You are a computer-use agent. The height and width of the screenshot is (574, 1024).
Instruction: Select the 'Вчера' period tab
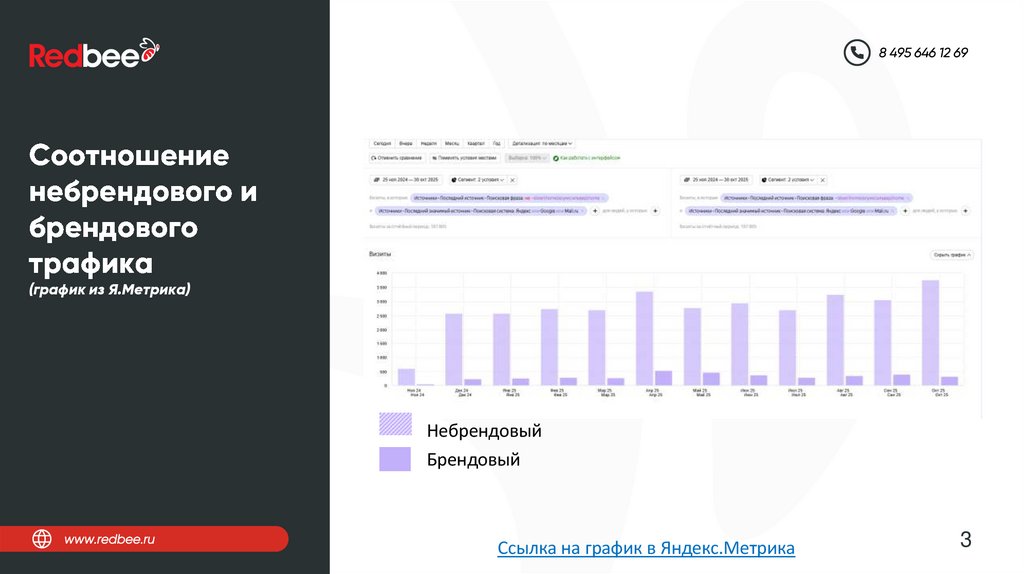coord(406,143)
